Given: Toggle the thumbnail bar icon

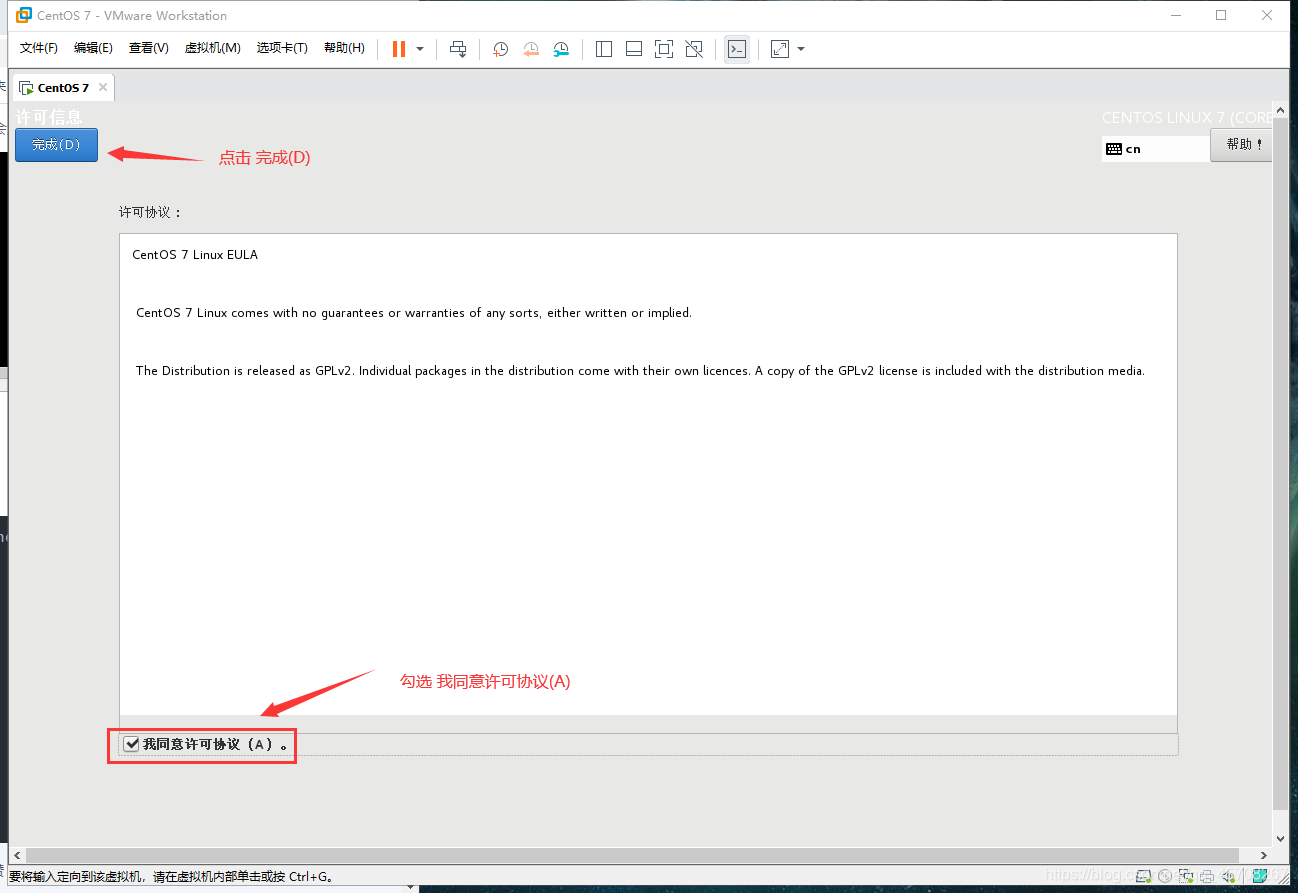Looking at the screenshot, I should [634, 49].
